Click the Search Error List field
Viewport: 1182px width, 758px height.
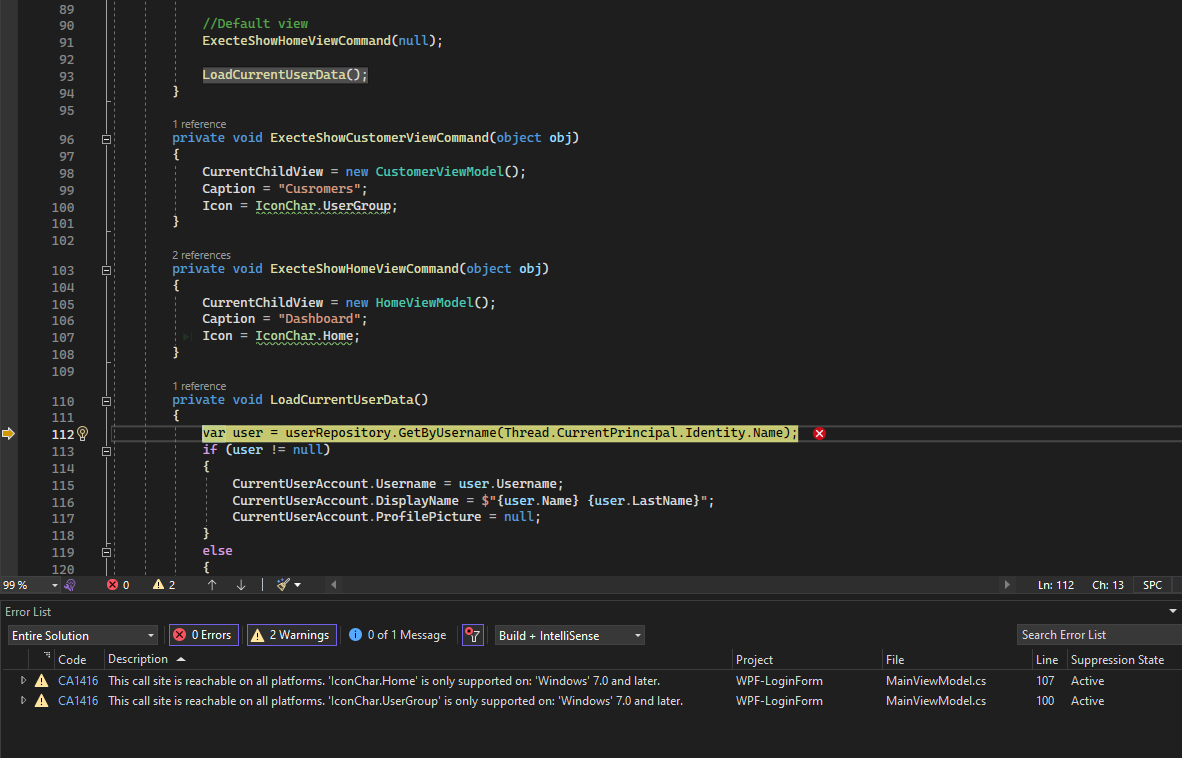tap(1096, 635)
